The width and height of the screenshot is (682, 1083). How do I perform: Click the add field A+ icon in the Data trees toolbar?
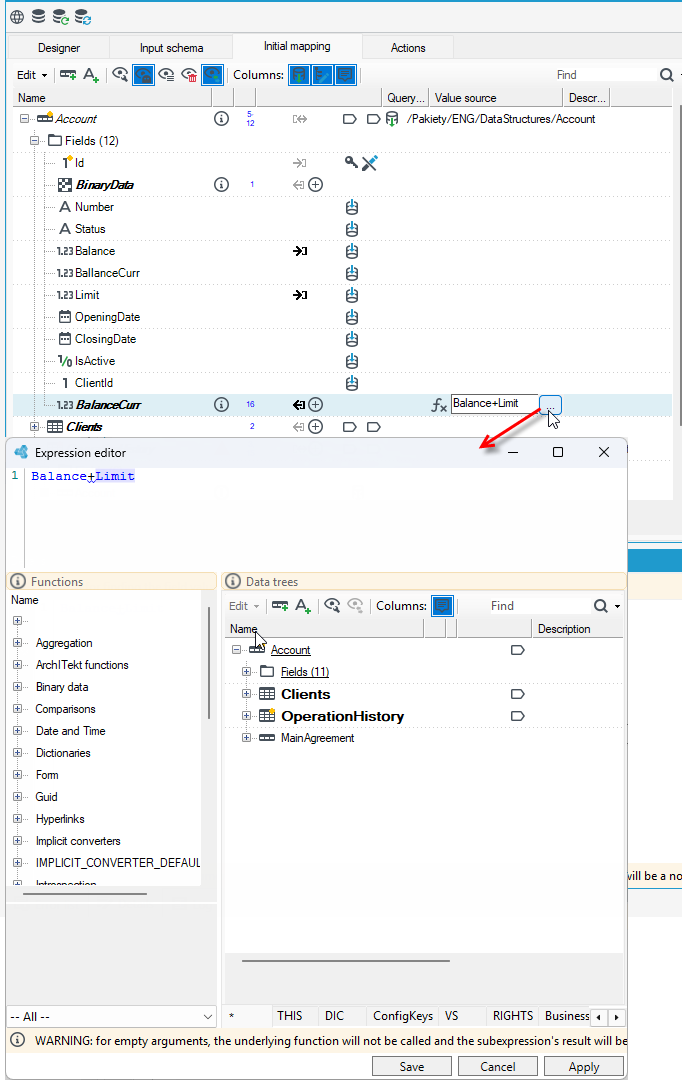coord(303,606)
